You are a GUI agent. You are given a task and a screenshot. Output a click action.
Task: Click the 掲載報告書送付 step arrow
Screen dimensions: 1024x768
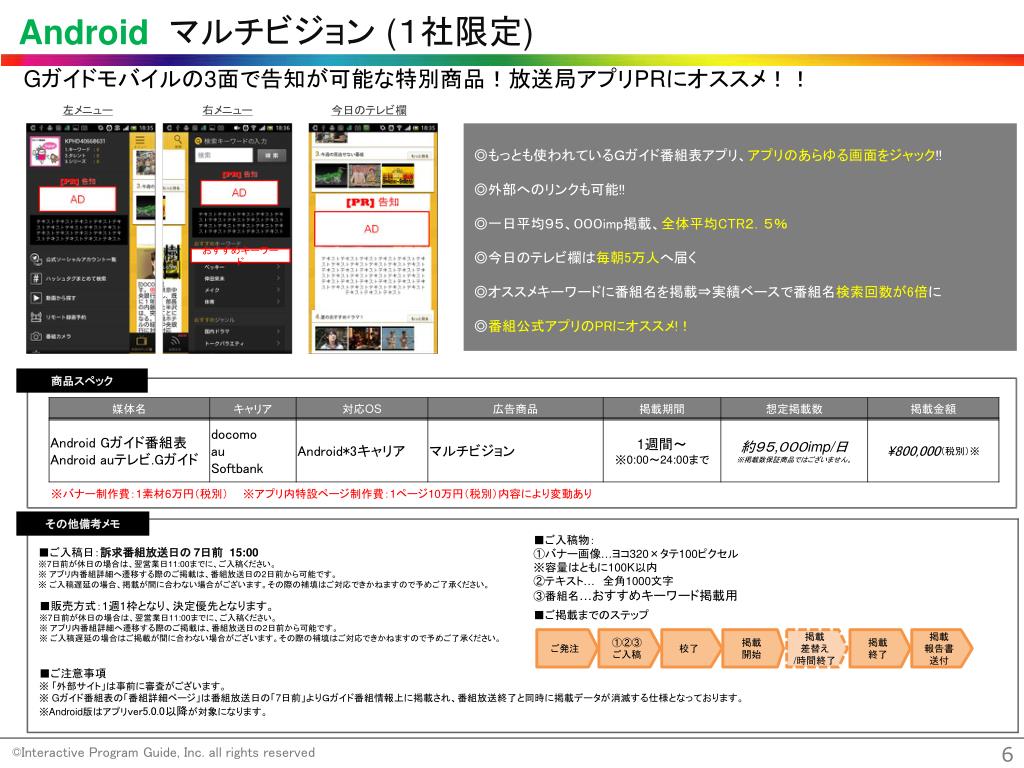[x=940, y=648]
